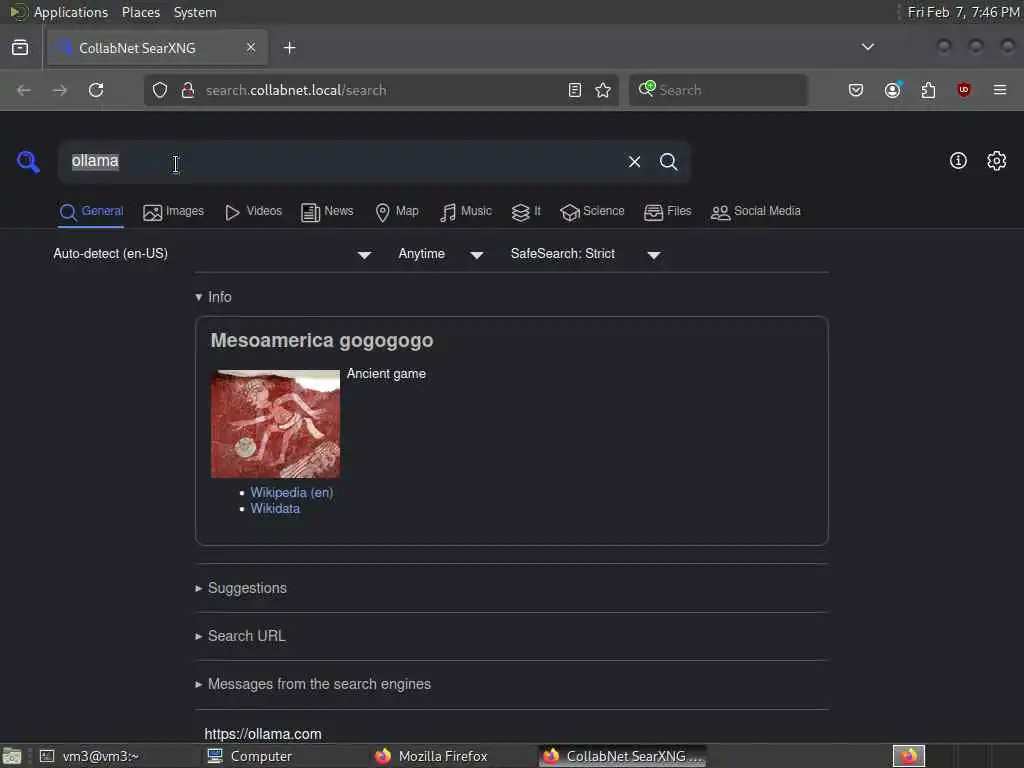This screenshot has width=1024, height=768.
Task: Open the Wikidata link
Action: click(x=275, y=509)
